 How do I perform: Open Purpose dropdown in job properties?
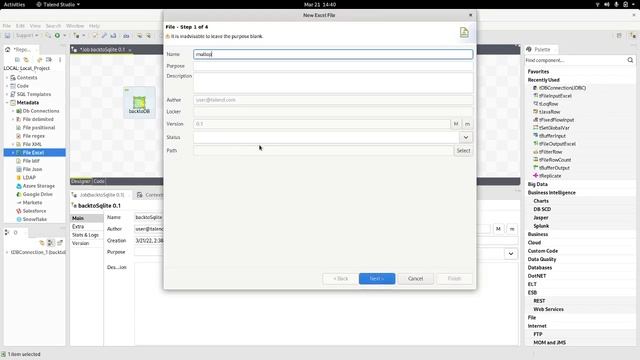point(511,254)
